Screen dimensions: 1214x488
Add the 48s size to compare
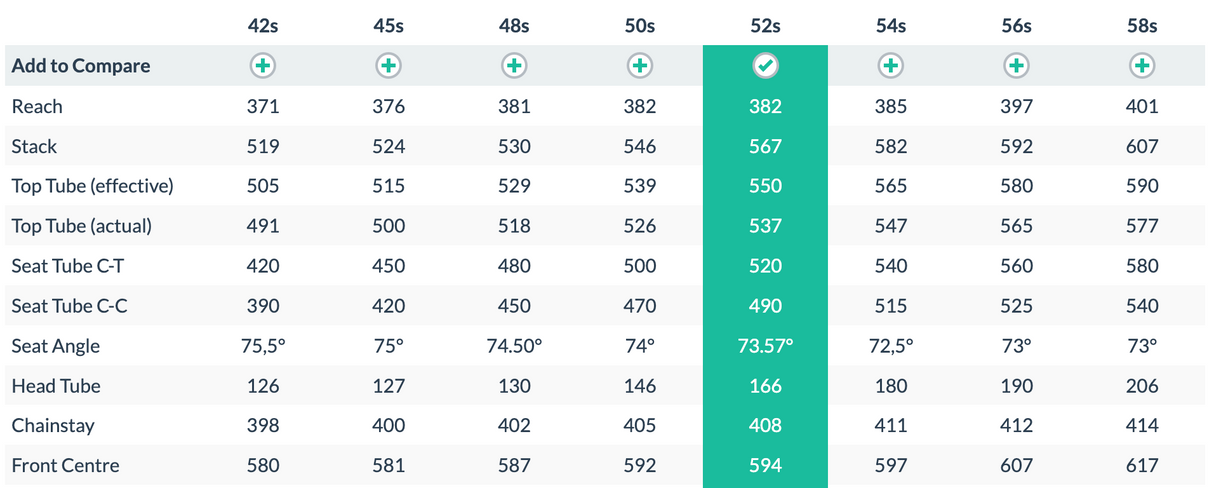pos(514,66)
